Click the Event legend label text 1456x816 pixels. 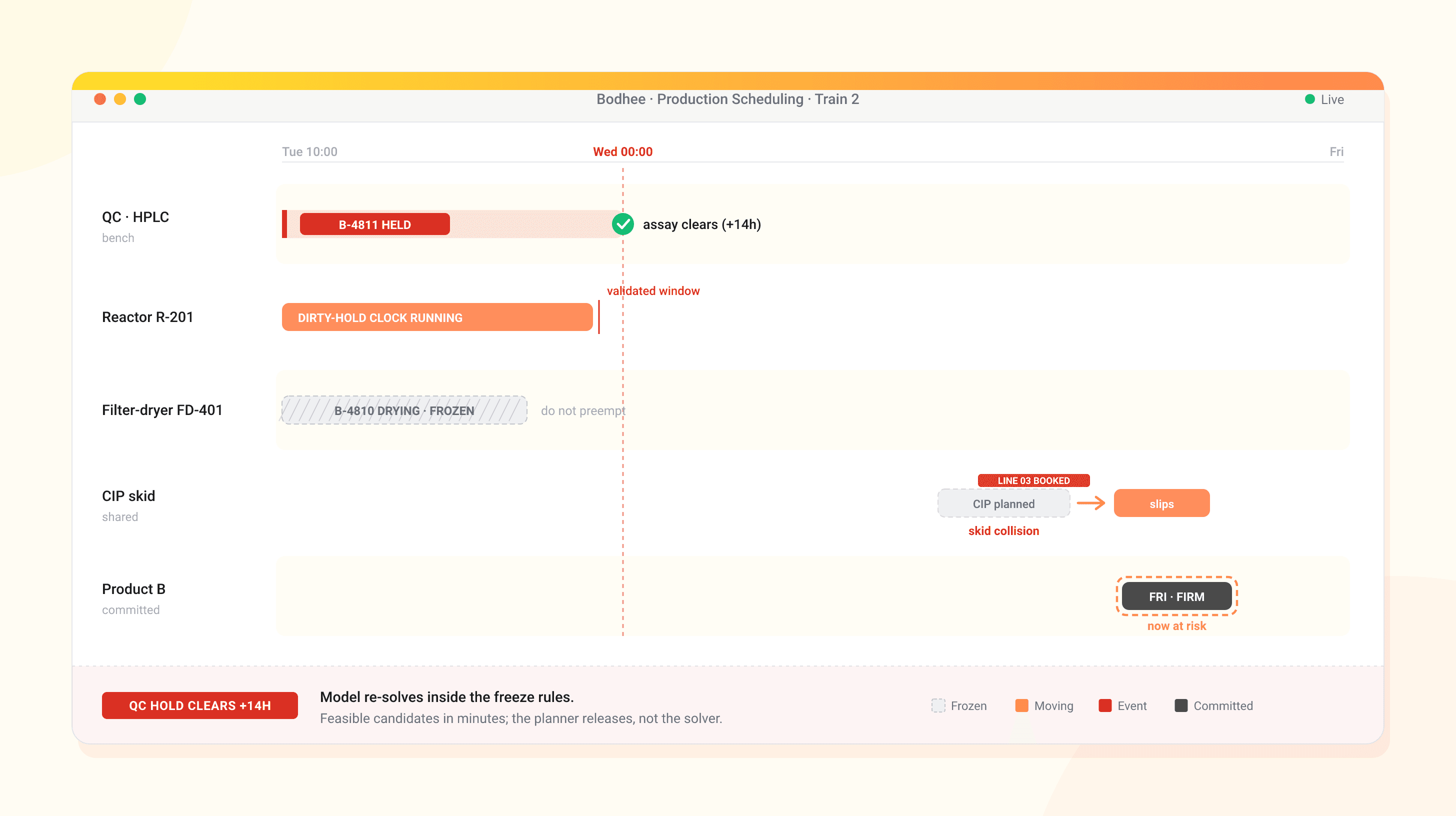(1132, 706)
